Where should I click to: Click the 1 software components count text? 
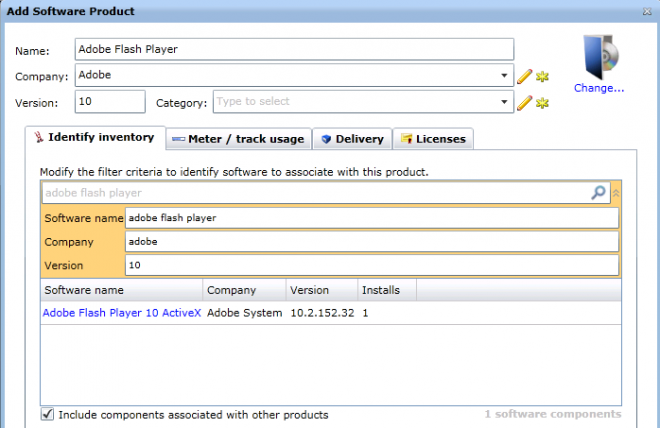tap(553, 414)
